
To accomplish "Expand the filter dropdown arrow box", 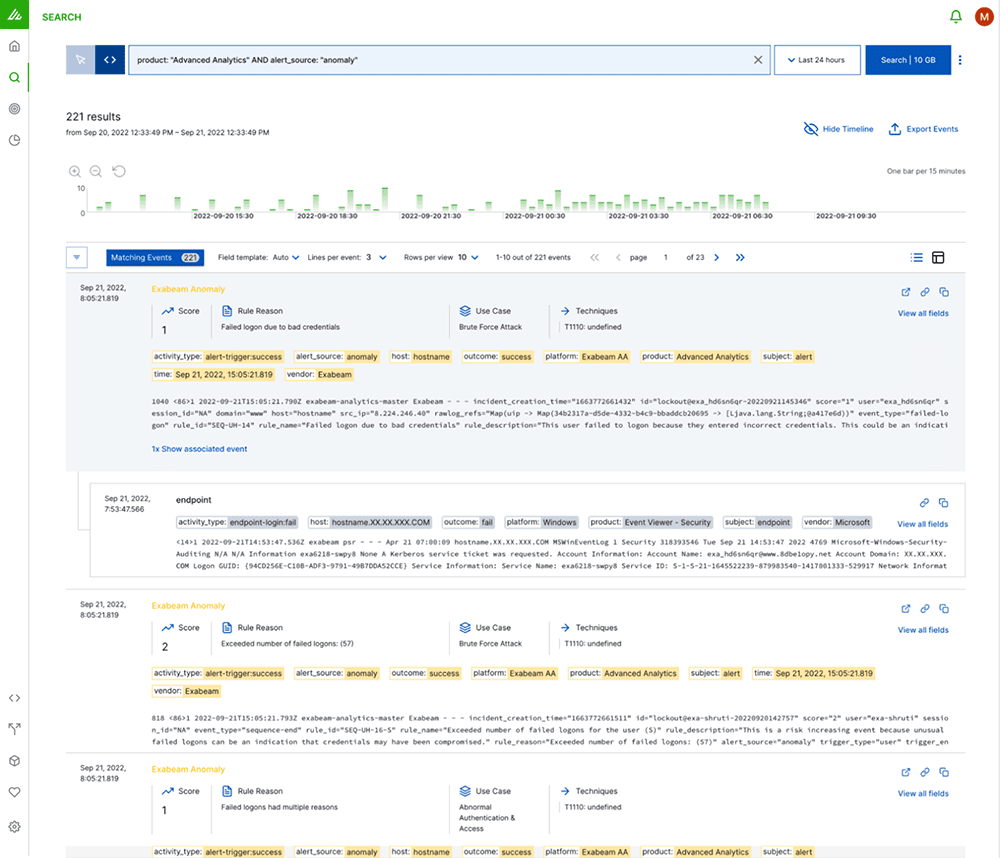I will (x=77, y=258).
